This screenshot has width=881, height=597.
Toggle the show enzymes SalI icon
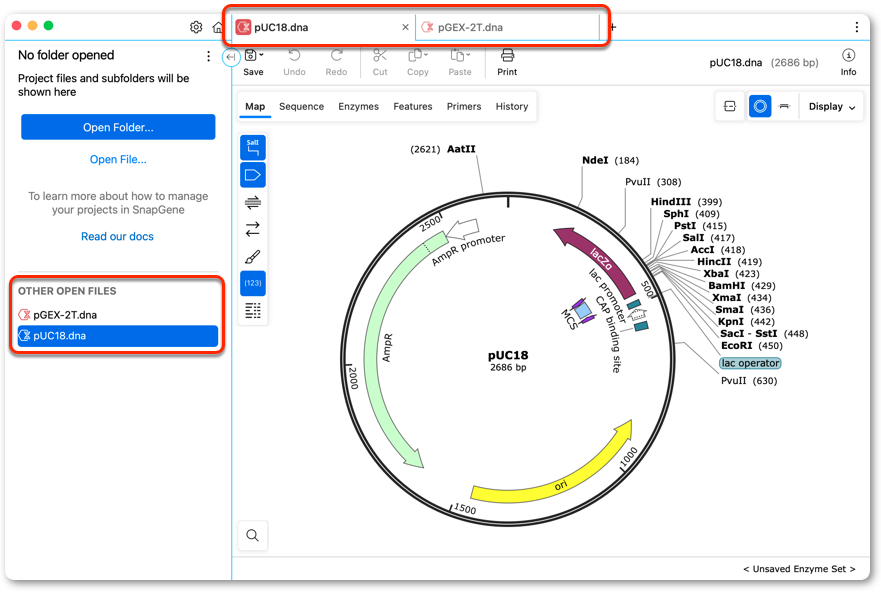click(252, 148)
